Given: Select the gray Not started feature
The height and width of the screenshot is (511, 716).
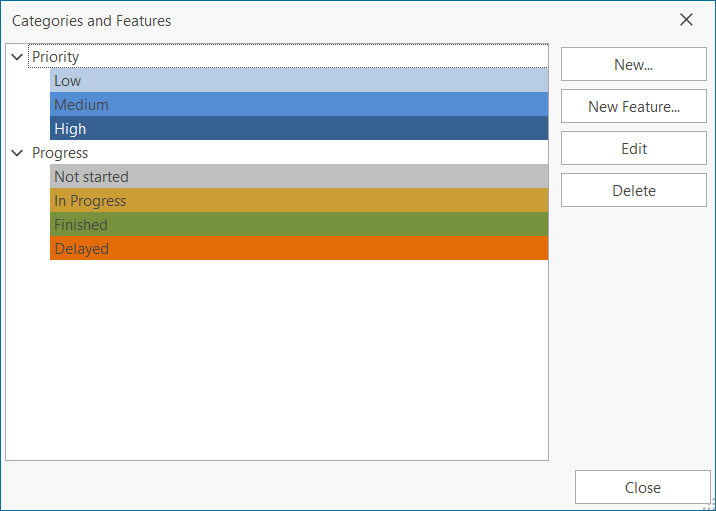Looking at the screenshot, I should [x=298, y=177].
